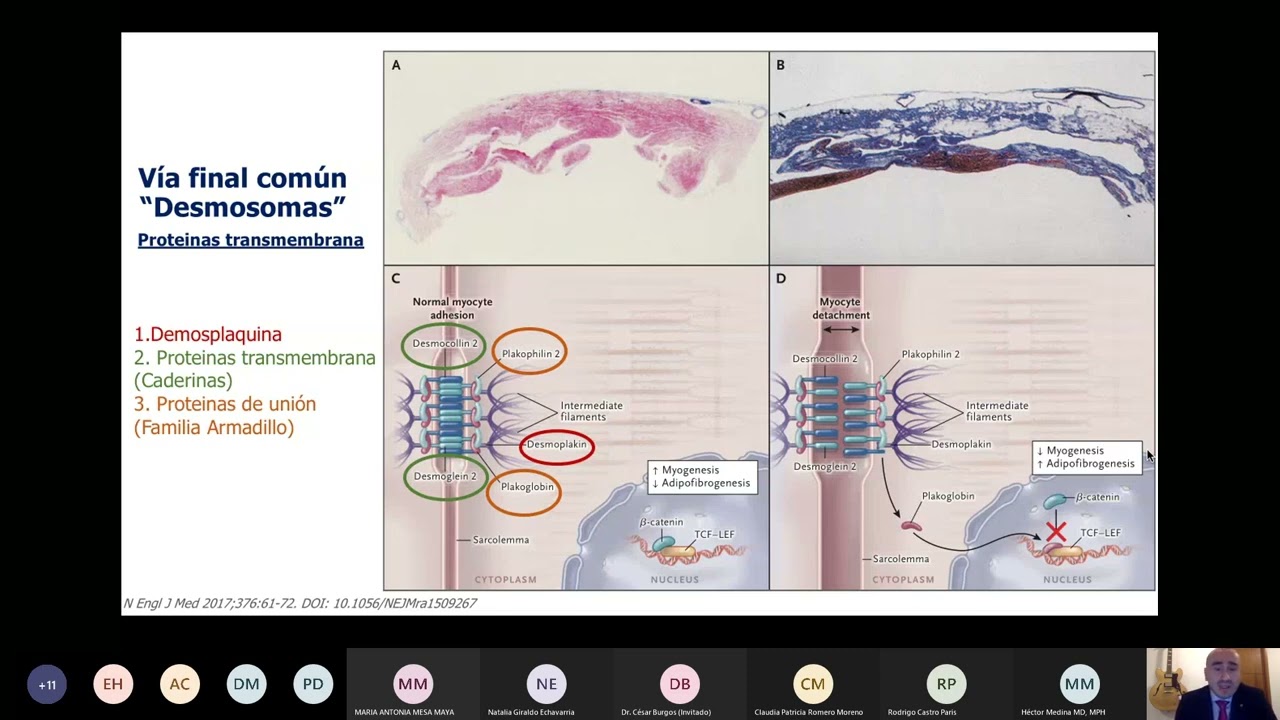
Task: Click Maria Antonia Mesa Maya name label
Action: [404, 712]
